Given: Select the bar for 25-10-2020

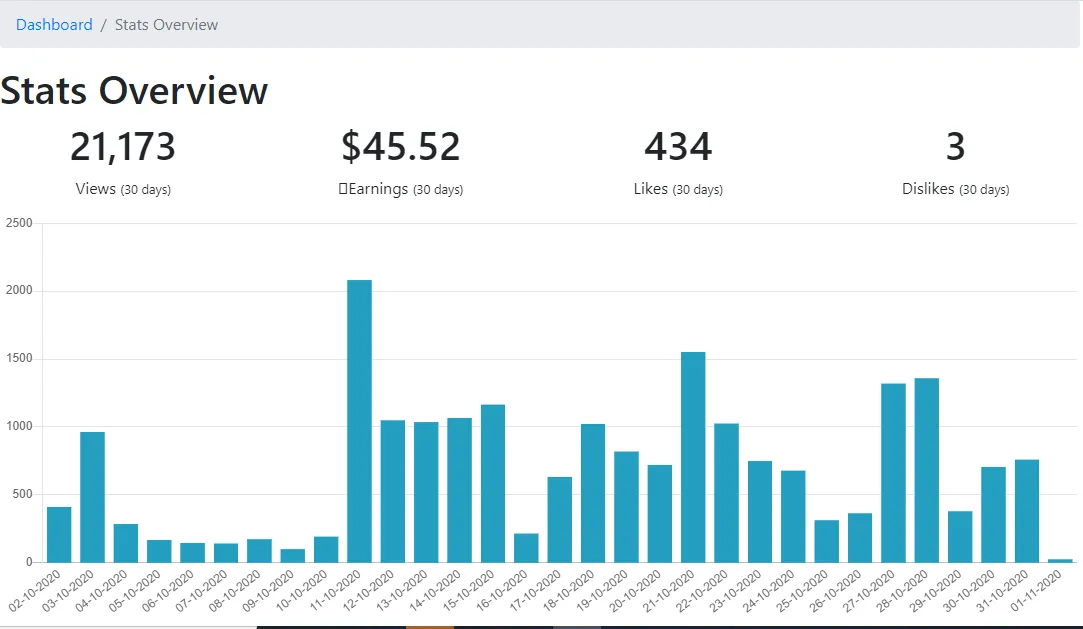Looking at the screenshot, I should point(827,541).
